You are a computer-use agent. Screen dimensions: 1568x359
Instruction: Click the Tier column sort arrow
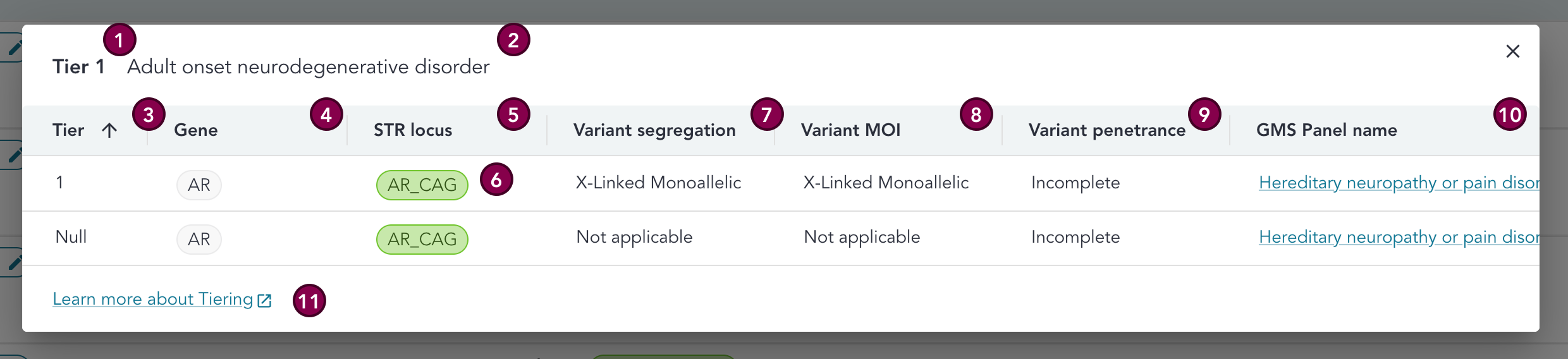tap(109, 130)
